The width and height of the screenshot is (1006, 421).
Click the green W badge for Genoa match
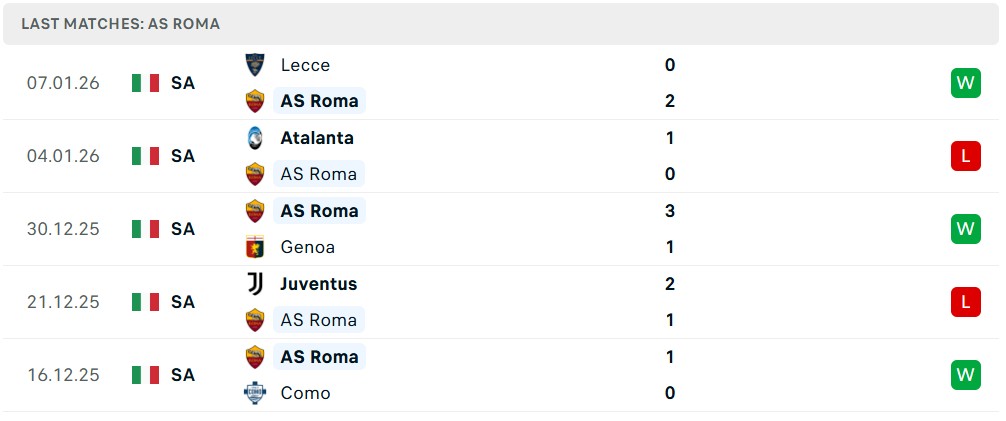[965, 229]
